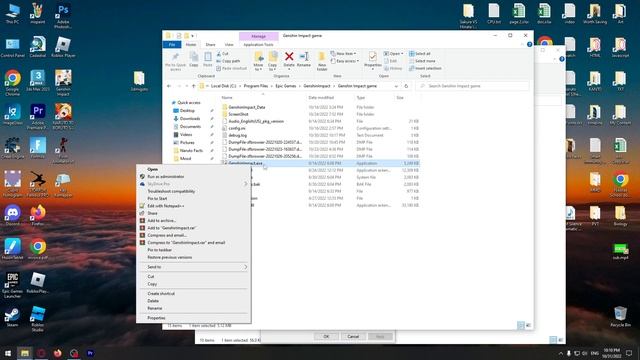Choose Pin to Start
640x360 pixels.
click(x=157, y=199)
